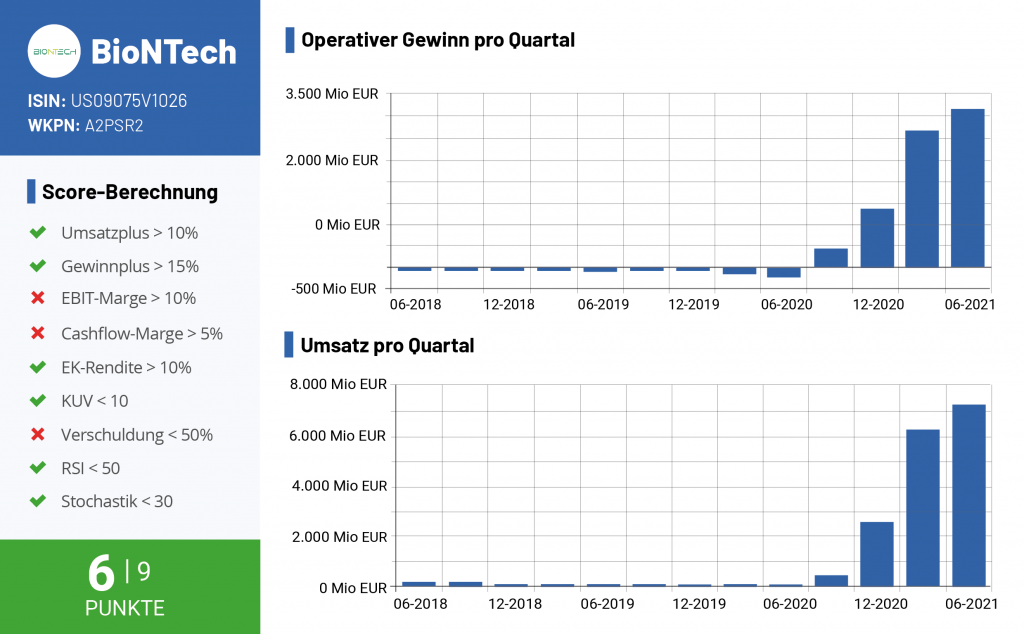Viewport: 1024px width, 634px height.
Task: Select the 3.500 Mio EUR axis label
Action: [x=332, y=94]
